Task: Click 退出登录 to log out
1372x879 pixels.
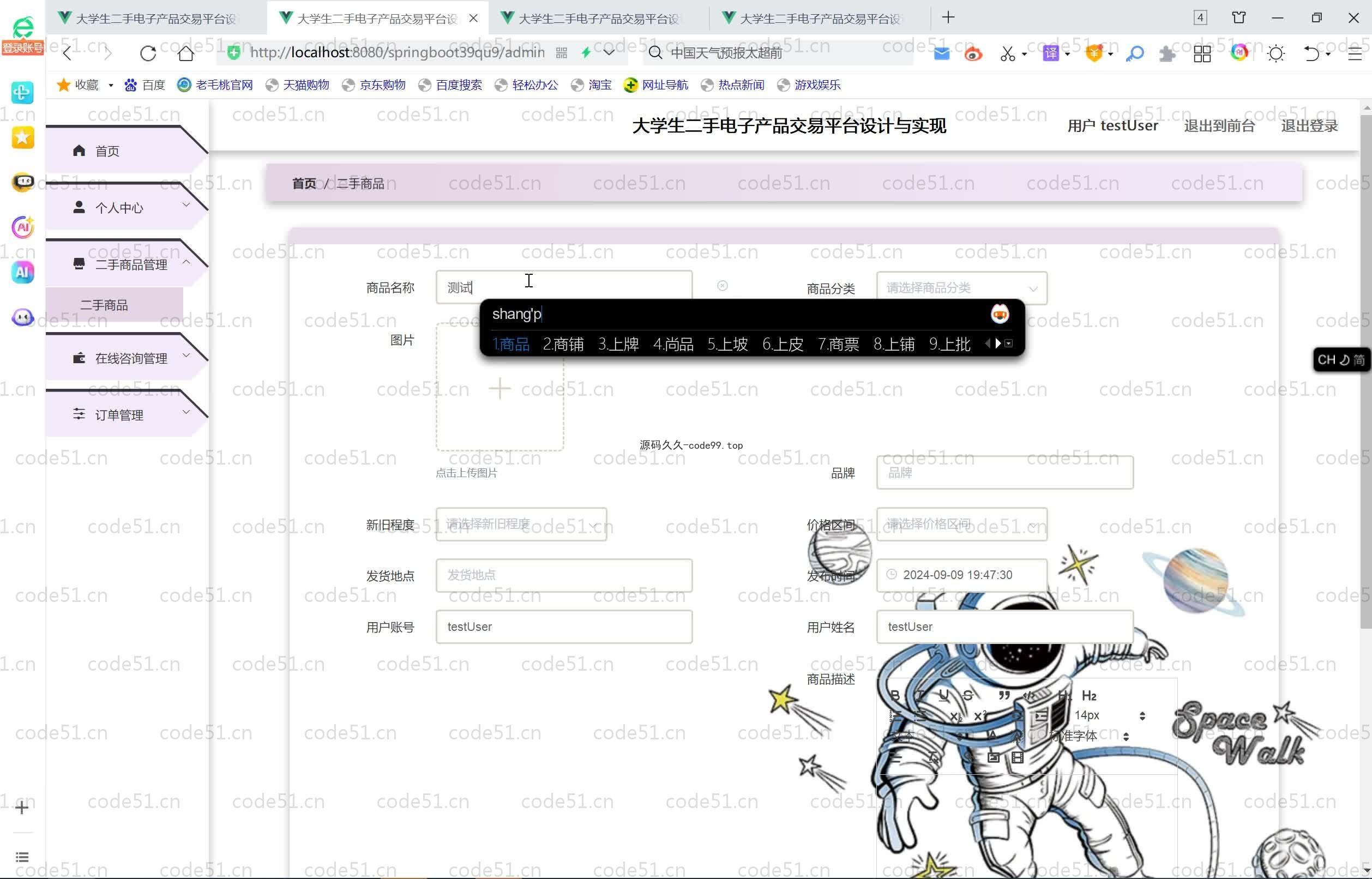Action: pos(1309,125)
